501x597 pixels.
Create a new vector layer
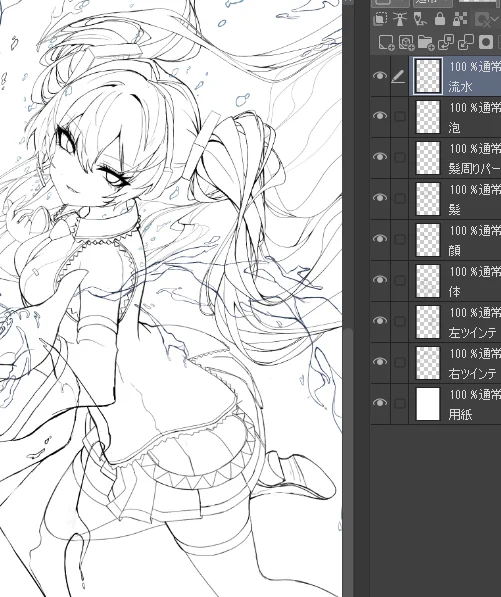pyautogui.click(x=406, y=43)
